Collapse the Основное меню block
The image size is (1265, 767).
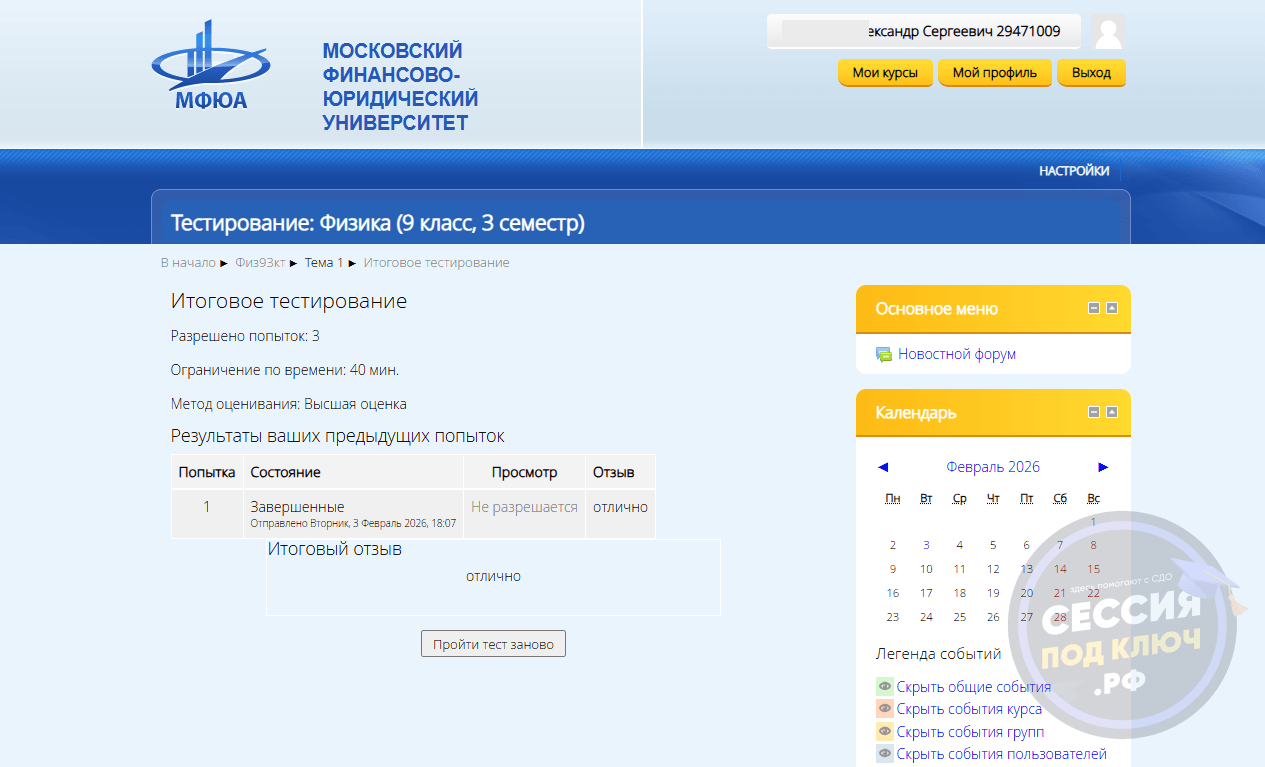point(1094,308)
